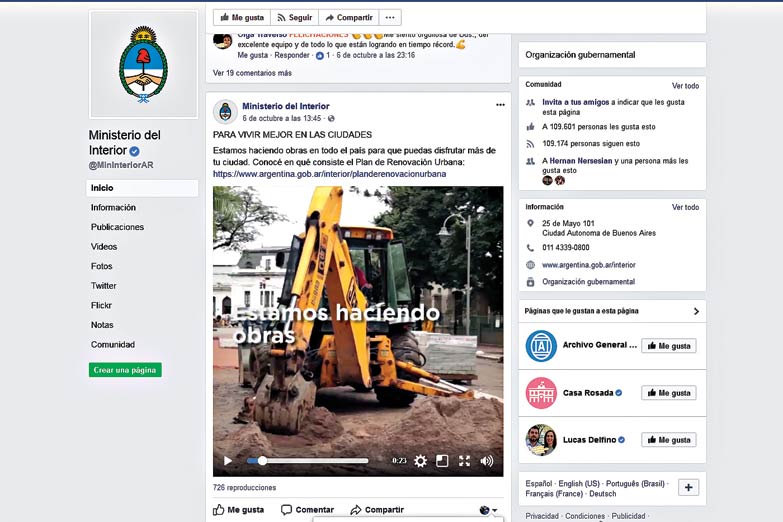Seek on the video progress bar
Viewport: 783px width, 522px height.
click(x=308, y=461)
